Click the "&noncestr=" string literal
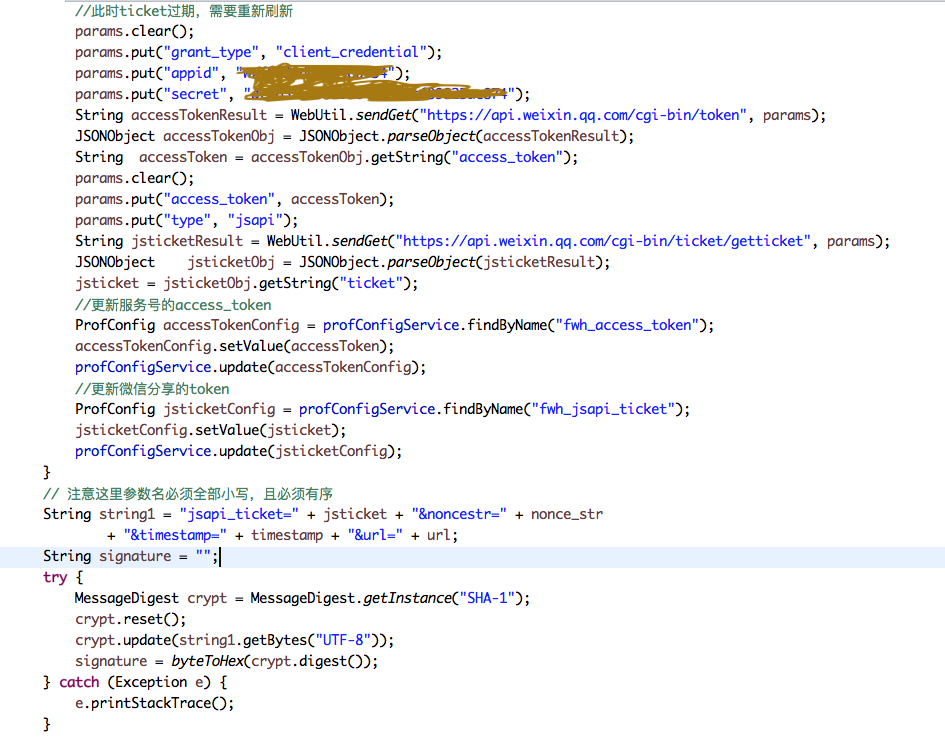The height and width of the screenshot is (750, 945). [x=459, y=515]
